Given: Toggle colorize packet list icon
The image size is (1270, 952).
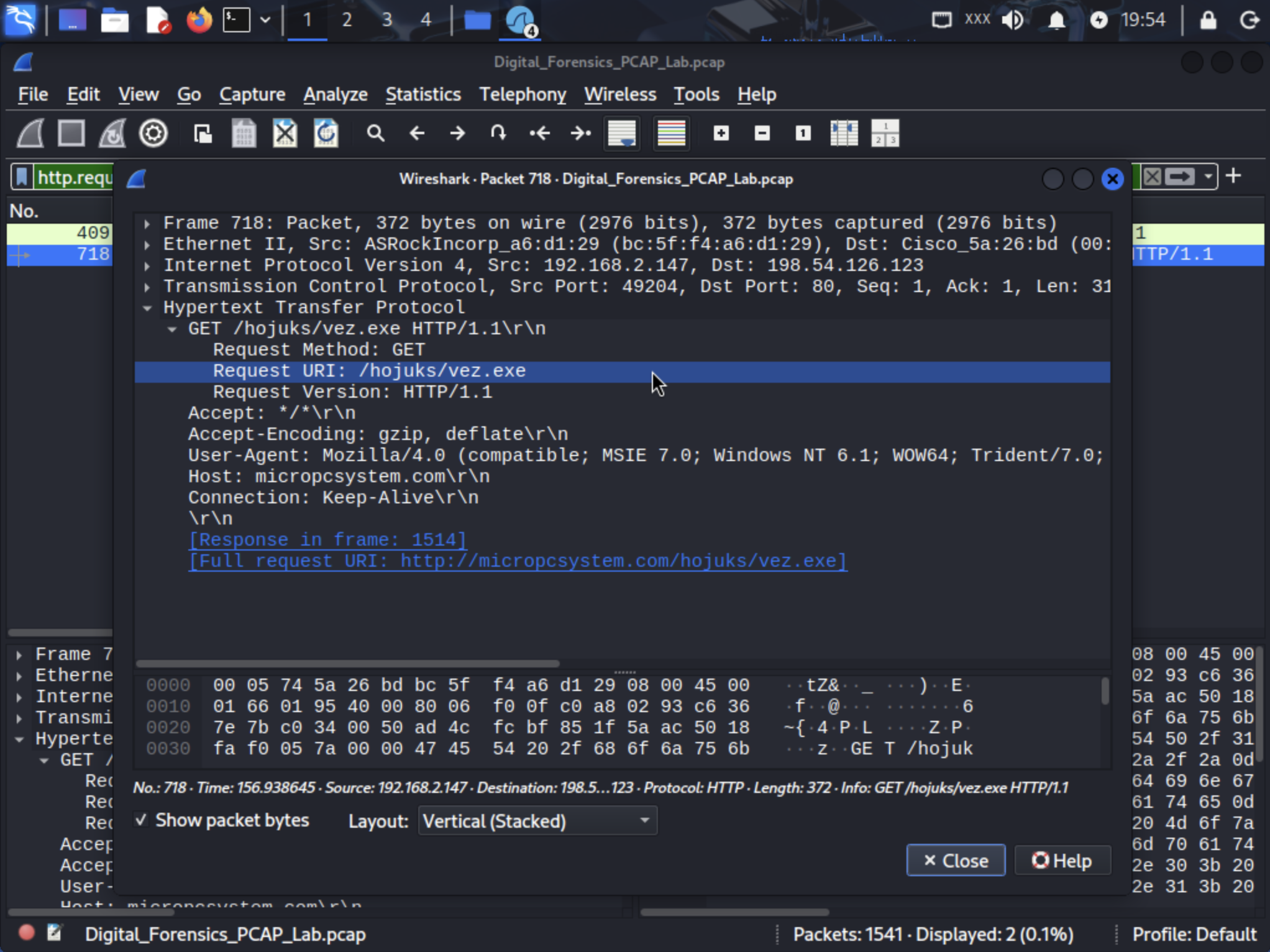Looking at the screenshot, I should tap(671, 133).
